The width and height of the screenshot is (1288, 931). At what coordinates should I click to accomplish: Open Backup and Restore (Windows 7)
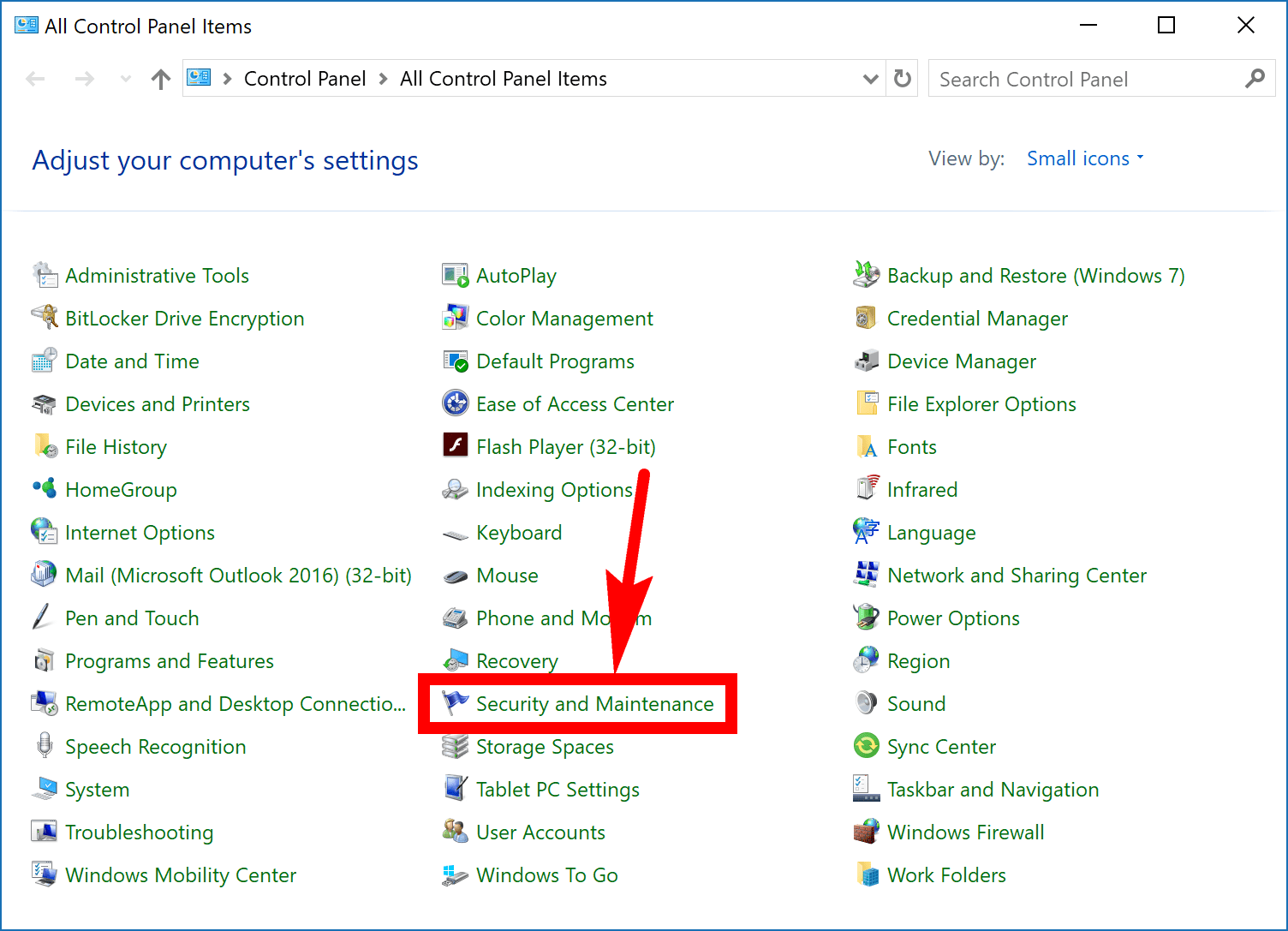[x=1035, y=275]
